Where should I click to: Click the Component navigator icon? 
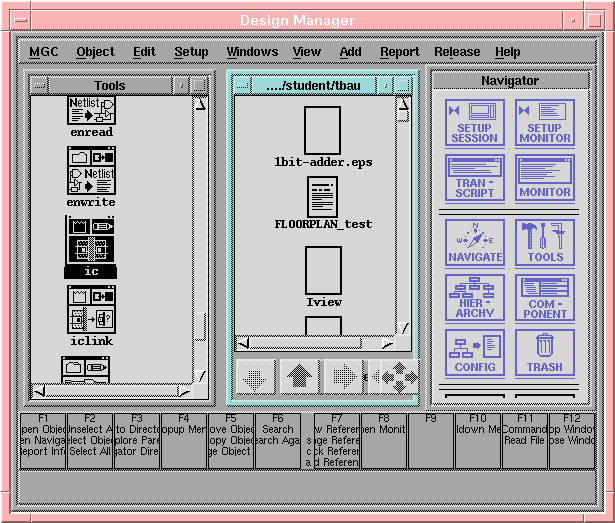(x=545, y=297)
